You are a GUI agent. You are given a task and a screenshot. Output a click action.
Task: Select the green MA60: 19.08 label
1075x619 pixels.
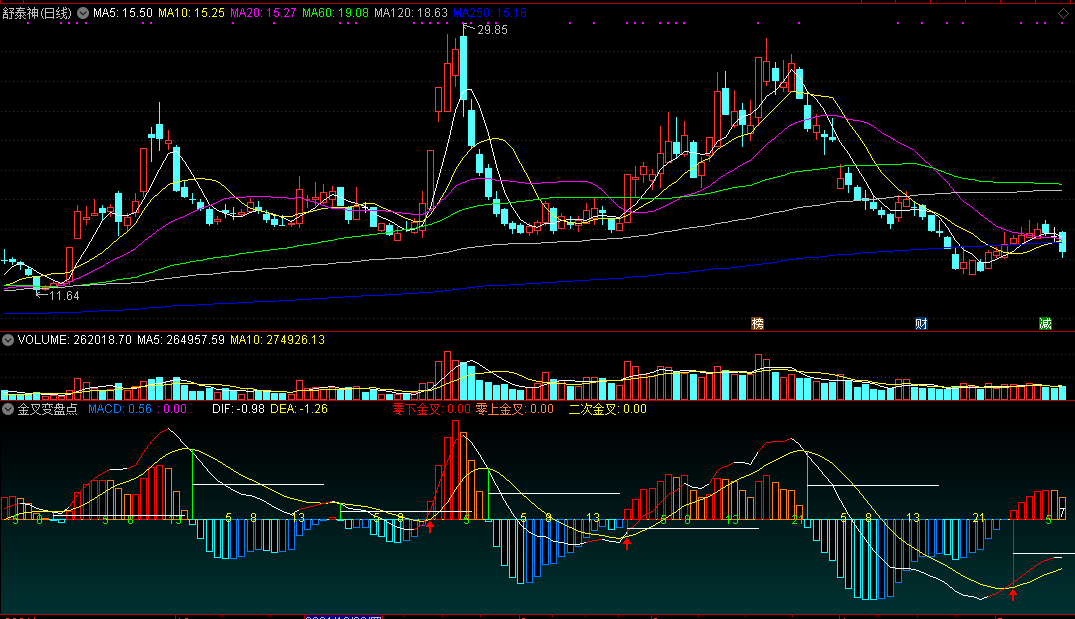[335, 13]
